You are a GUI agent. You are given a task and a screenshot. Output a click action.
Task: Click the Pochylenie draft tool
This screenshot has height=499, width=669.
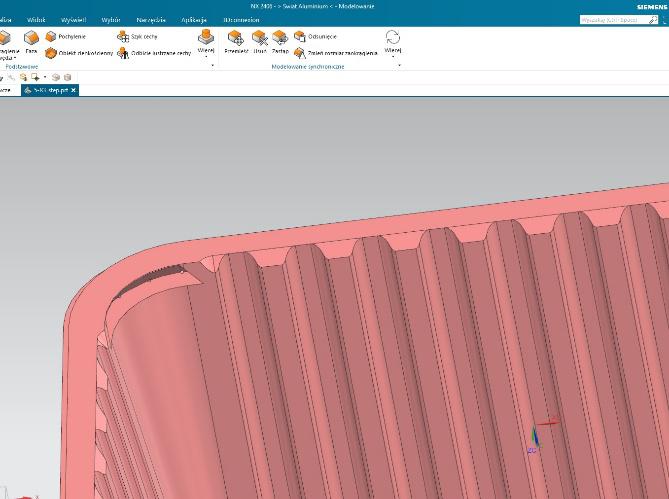pos(67,36)
